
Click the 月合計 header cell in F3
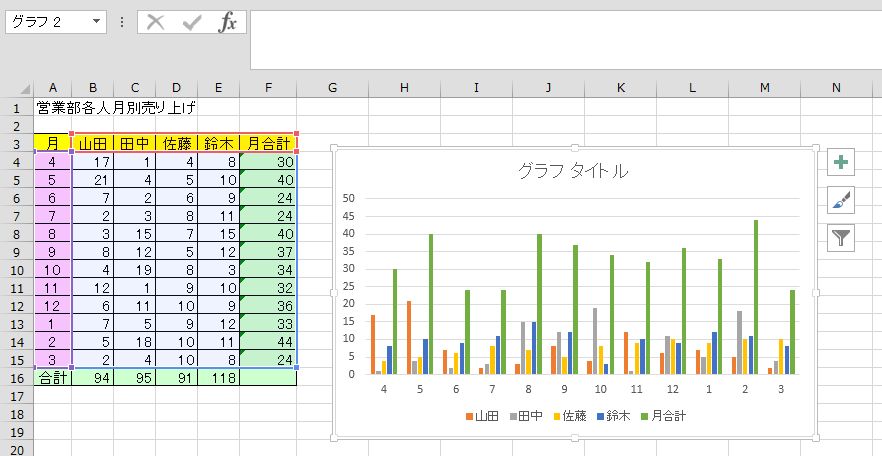point(268,143)
